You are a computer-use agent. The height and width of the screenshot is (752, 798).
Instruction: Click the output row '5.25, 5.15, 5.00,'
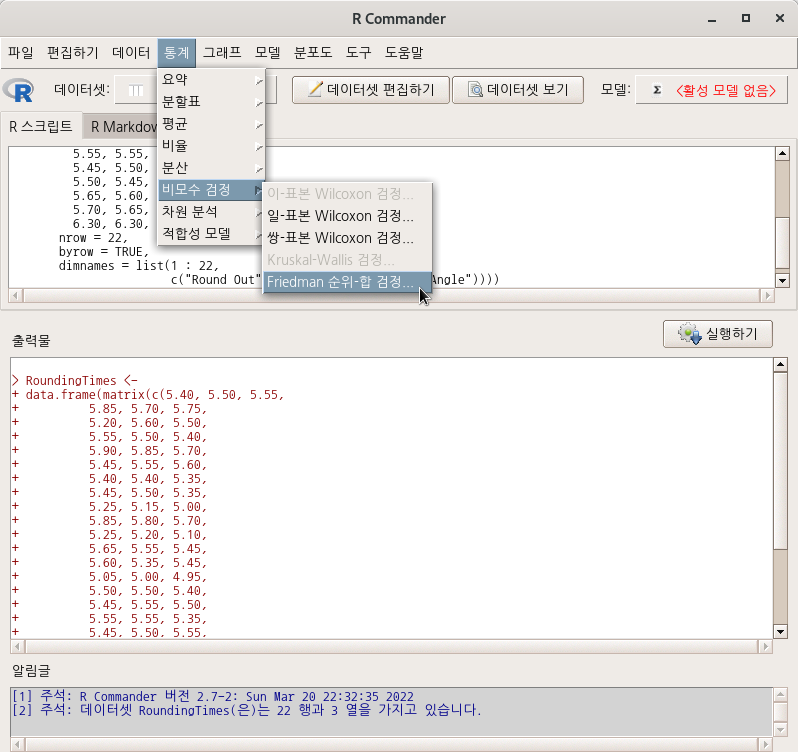(x=148, y=506)
